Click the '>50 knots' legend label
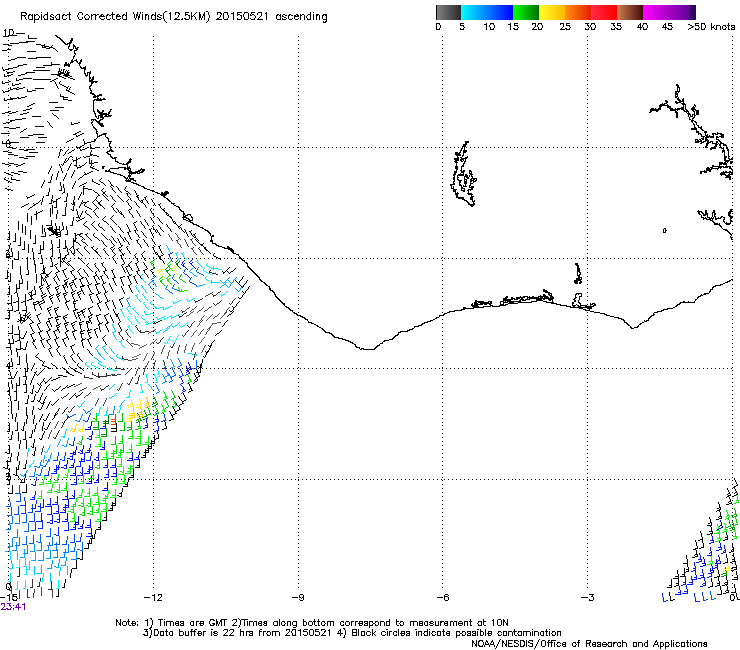The width and height of the screenshot is (740, 650). (x=711, y=27)
